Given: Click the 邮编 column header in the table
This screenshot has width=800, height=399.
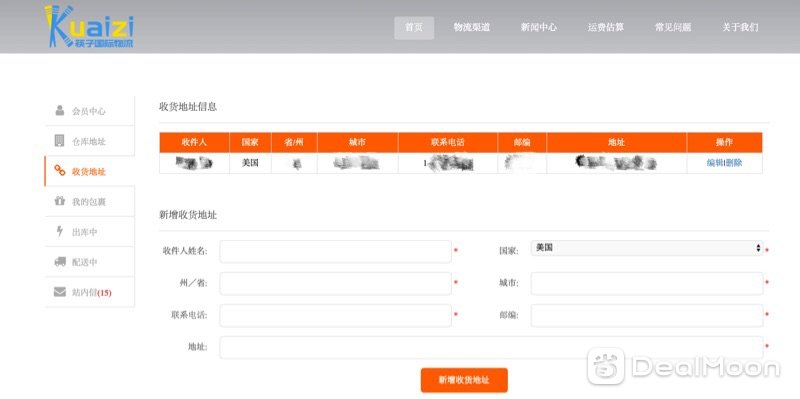Looking at the screenshot, I should (x=522, y=142).
